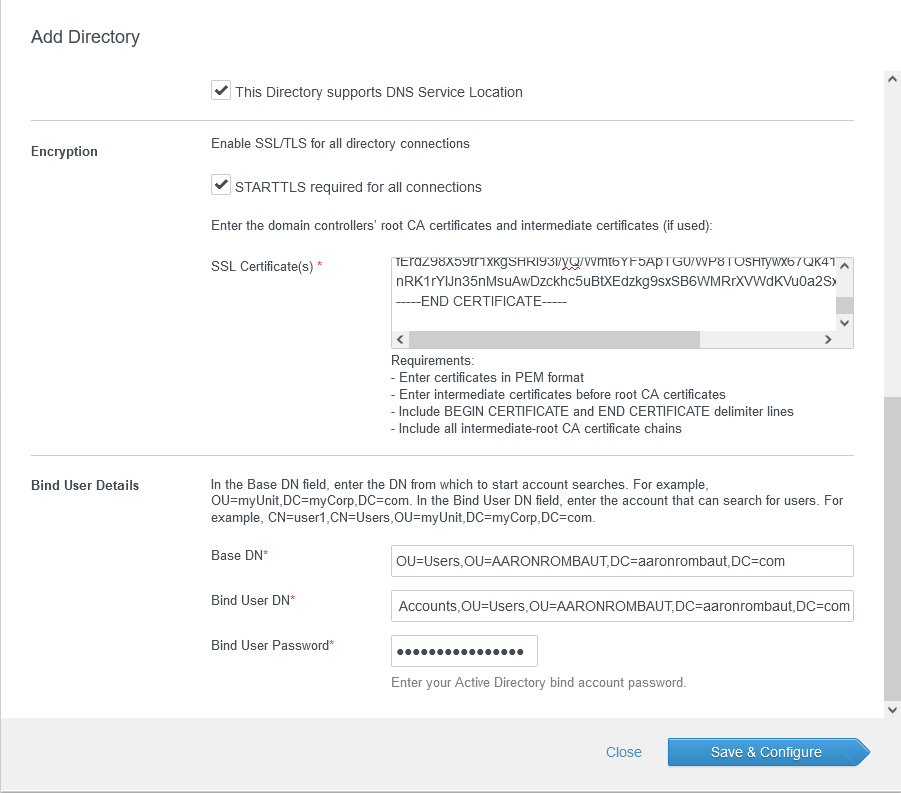The height and width of the screenshot is (793, 901).
Task: Click the certificate box scroll-right arrow
Action: tap(827, 340)
